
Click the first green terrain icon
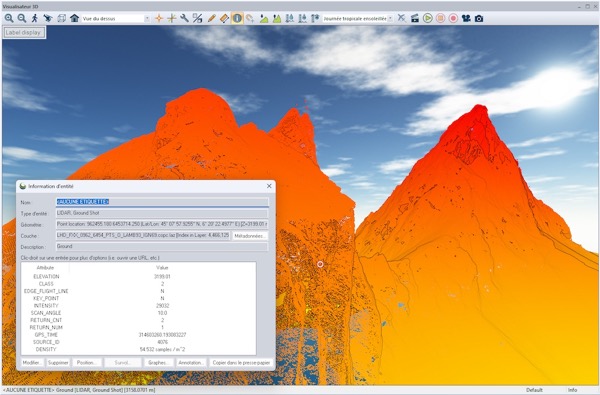pos(264,18)
